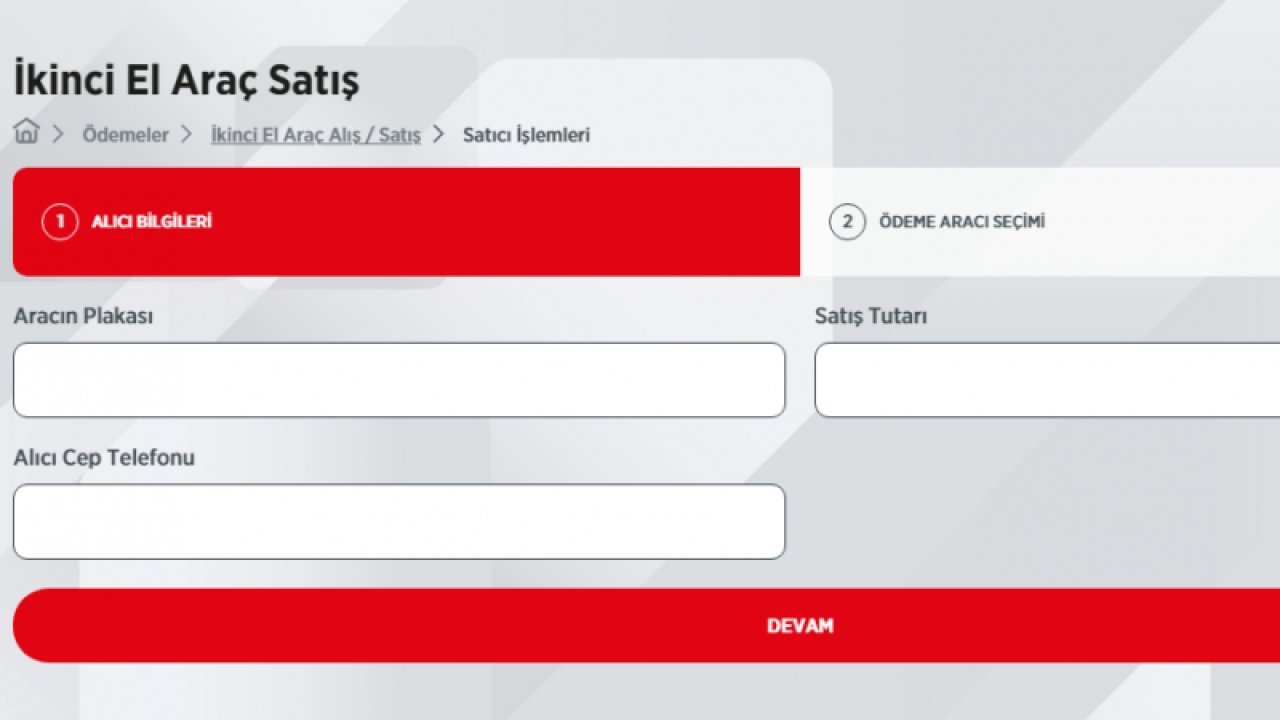The height and width of the screenshot is (720, 1280).
Task: Click the step 1 number circle
Action: [x=60, y=222]
